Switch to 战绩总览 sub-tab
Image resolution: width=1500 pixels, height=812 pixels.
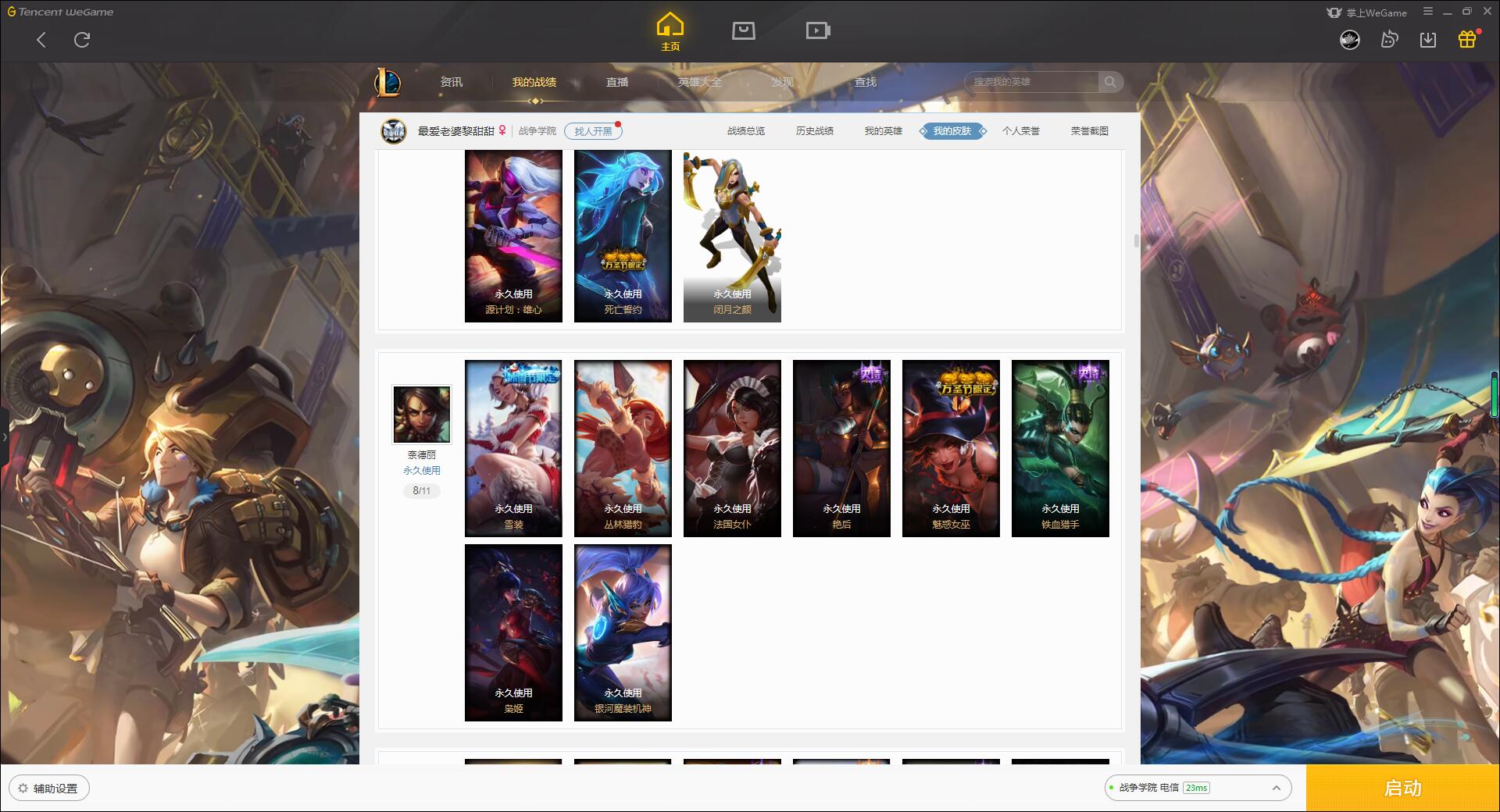coord(746,131)
